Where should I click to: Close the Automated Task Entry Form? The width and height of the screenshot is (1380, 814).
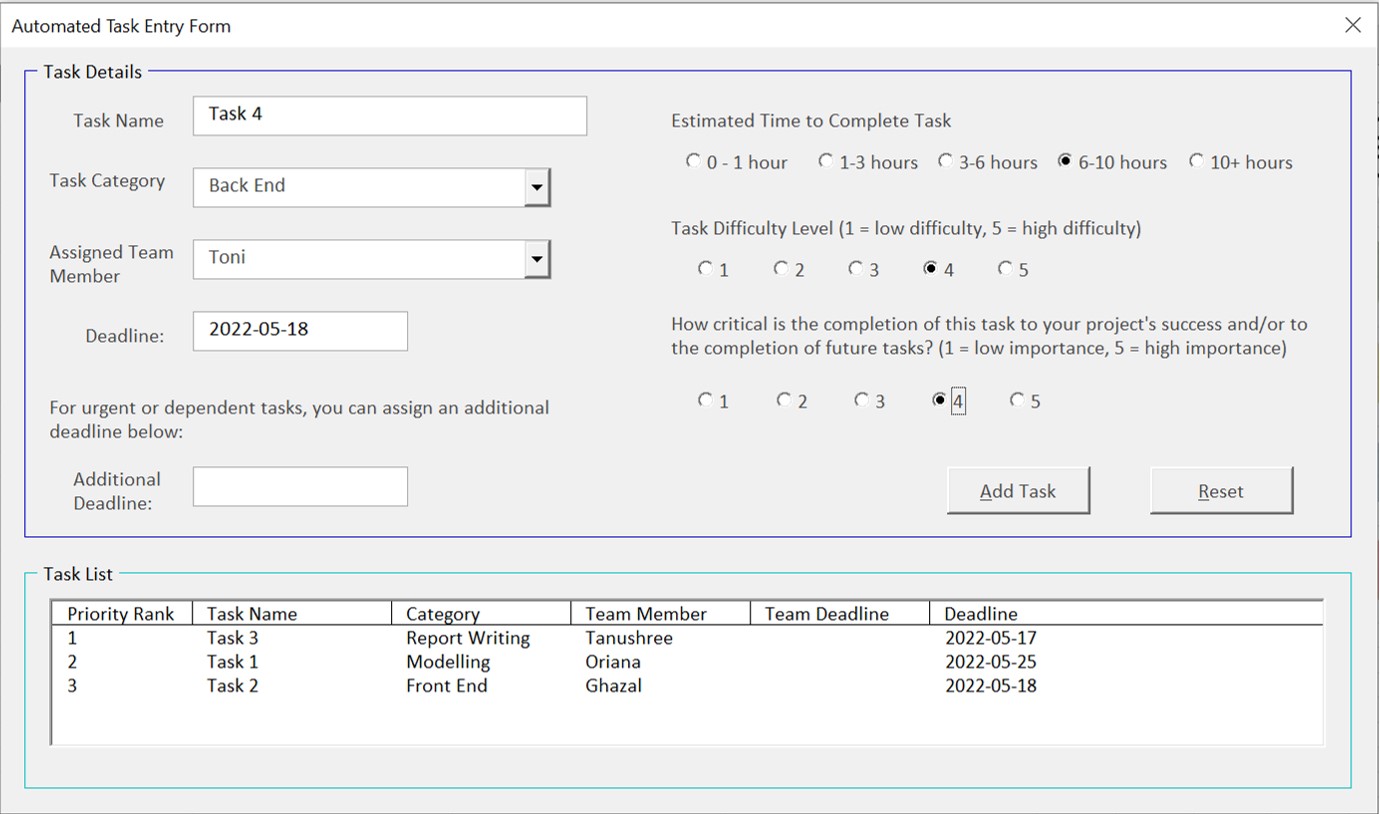(x=1353, y=25)
